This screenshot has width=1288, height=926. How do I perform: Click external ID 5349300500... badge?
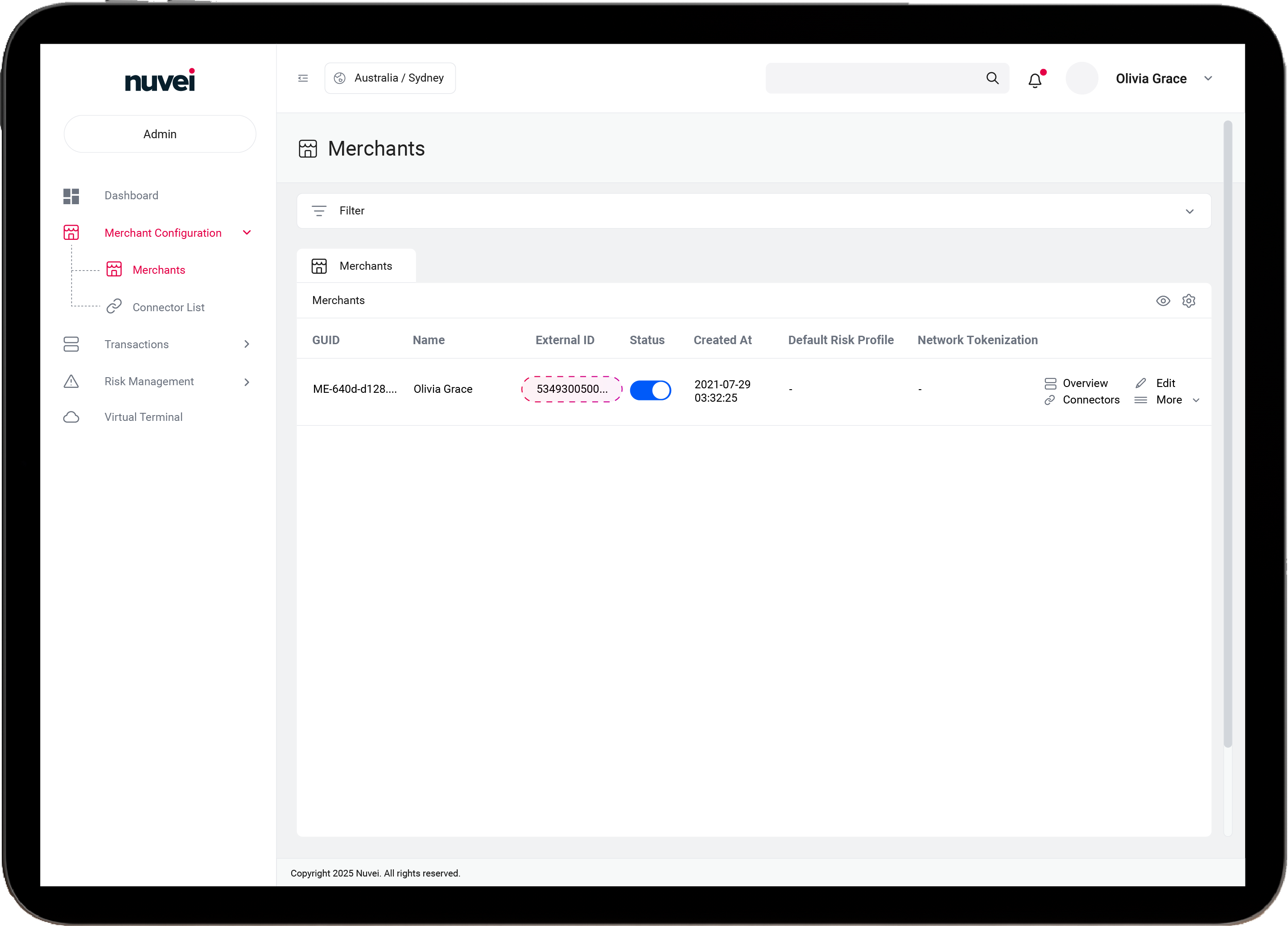pos(572,390)
